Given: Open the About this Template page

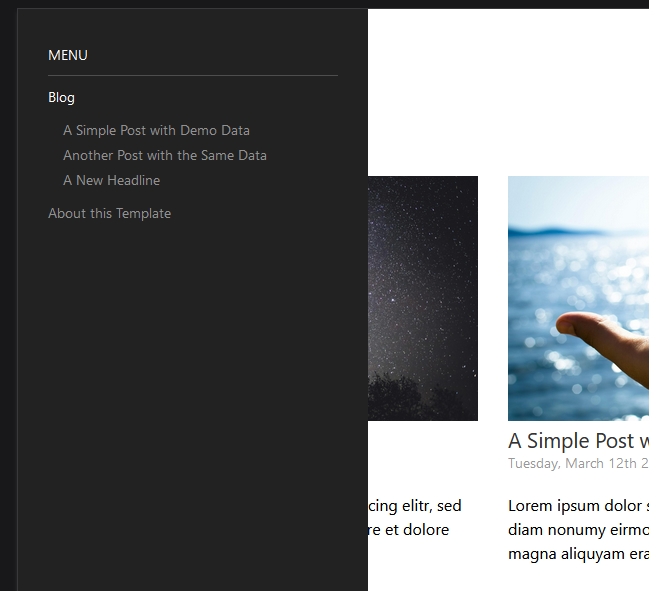Looking at the screenshot, I should pos(109,214).
